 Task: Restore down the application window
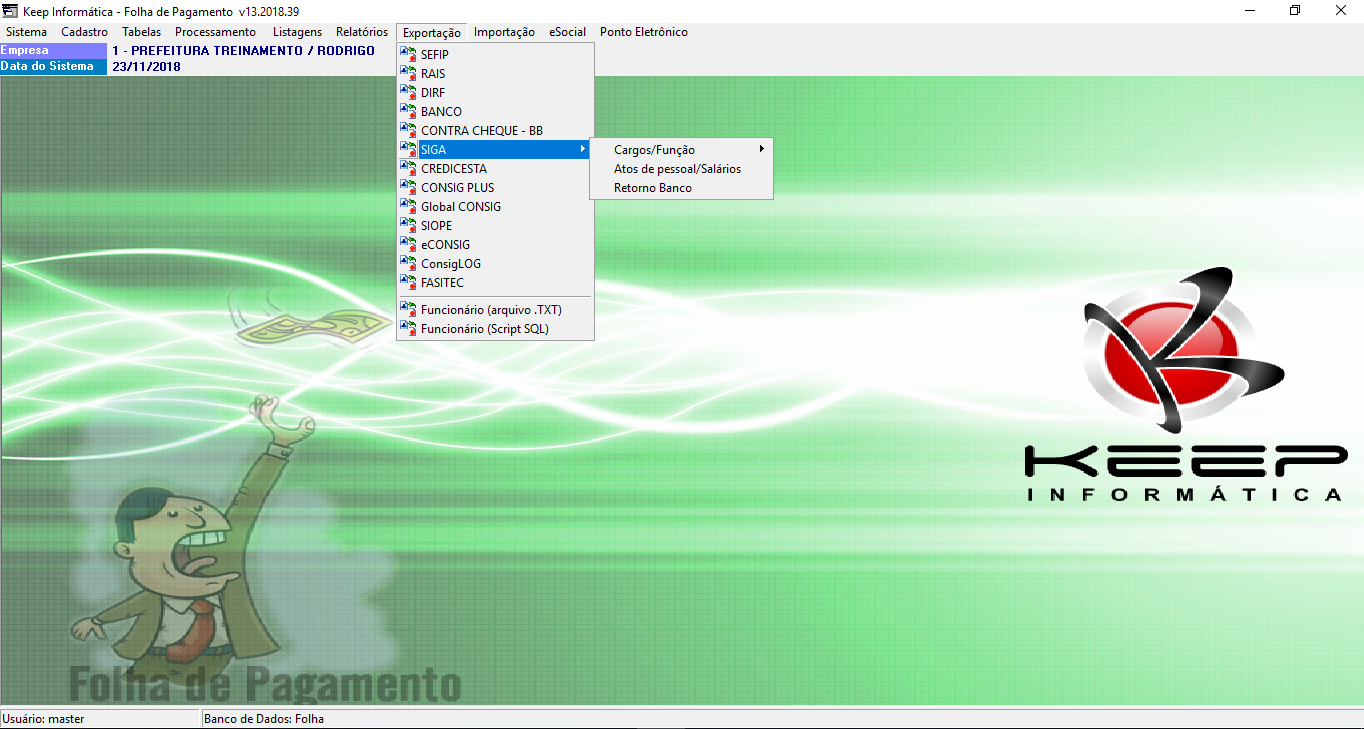point(1295,10)
